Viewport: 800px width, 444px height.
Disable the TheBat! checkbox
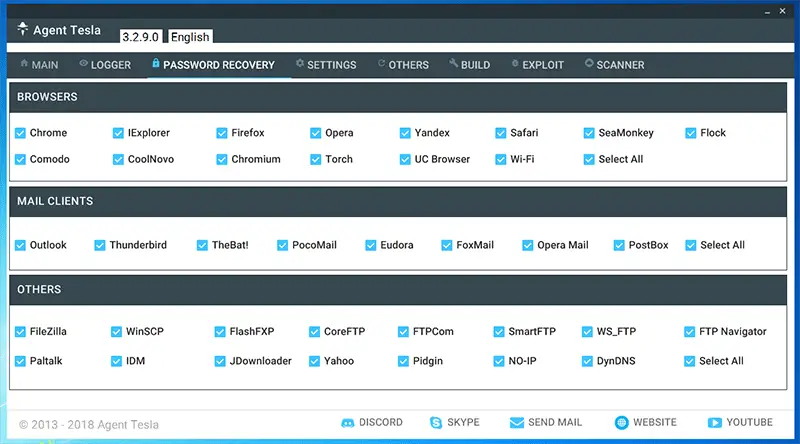click(202, 245)
